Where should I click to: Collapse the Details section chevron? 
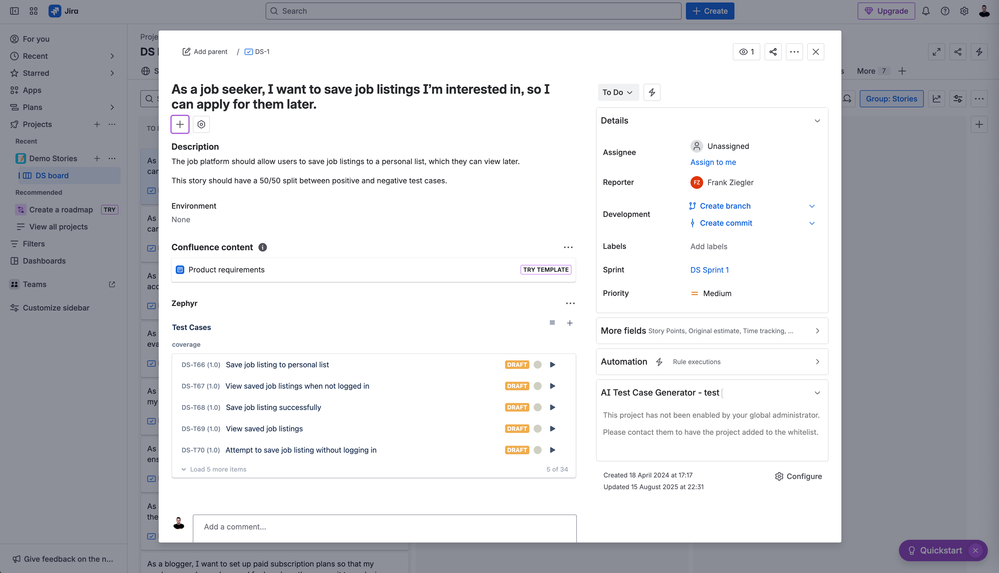point(817,120)
